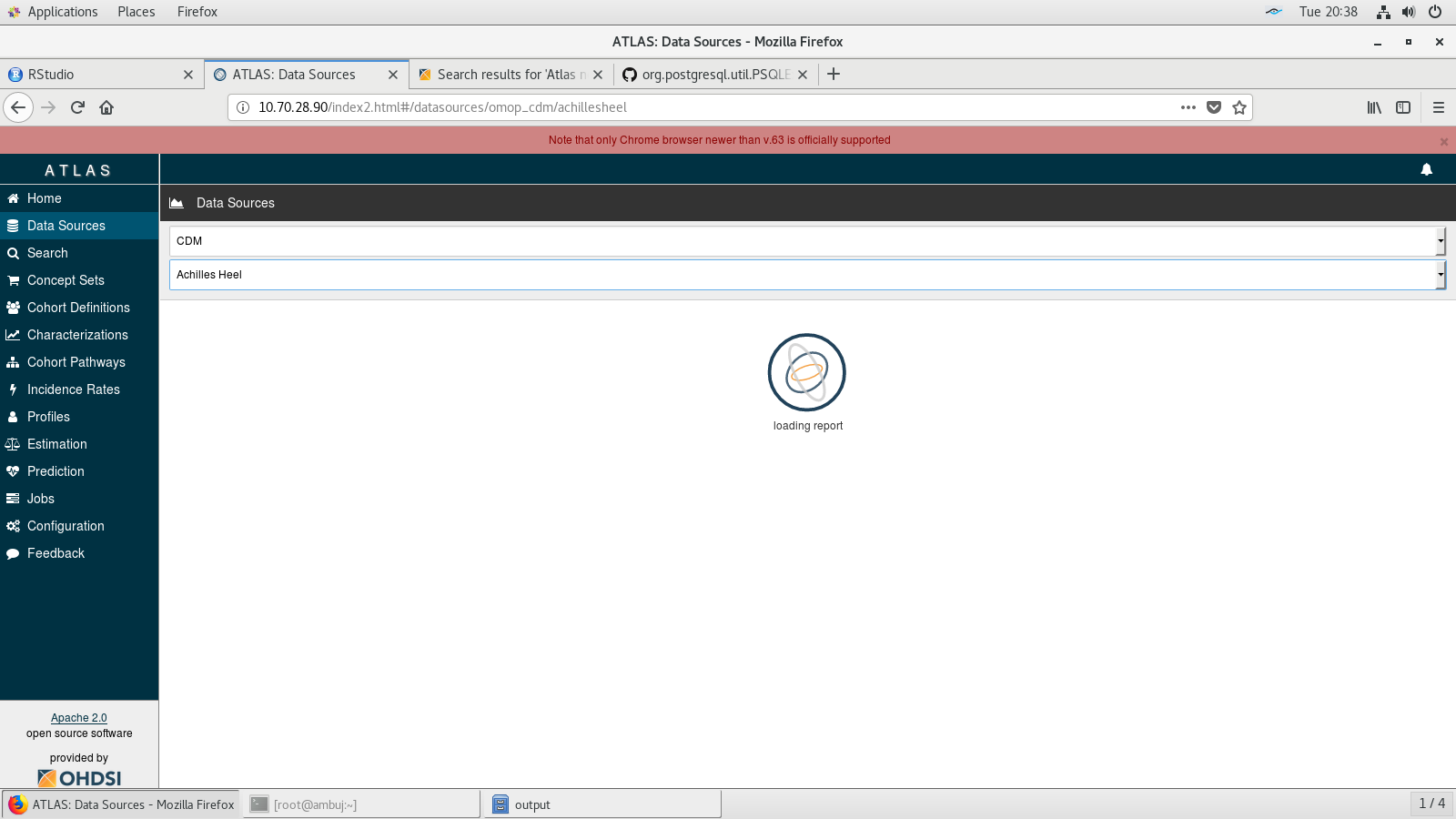
Task: Open the Characterizations chart icon
Action: point(13,335)
